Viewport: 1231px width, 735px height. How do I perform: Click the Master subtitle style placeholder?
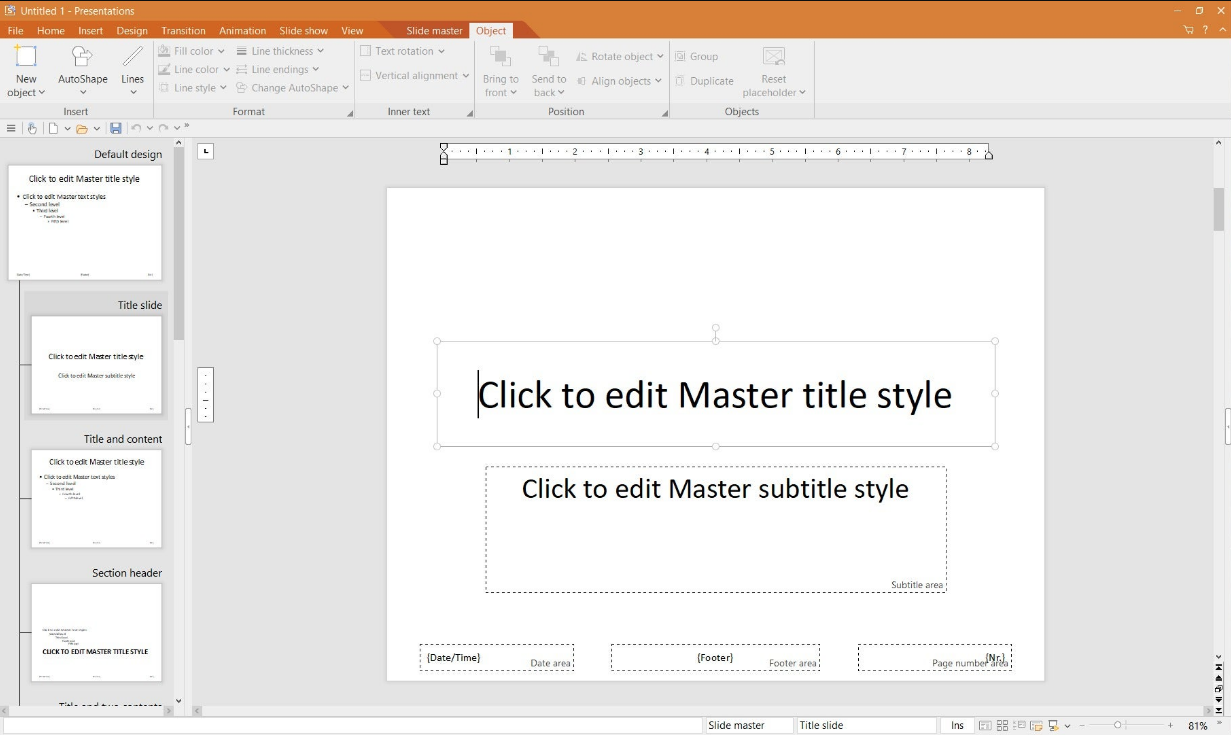click(x=716, y=529)
